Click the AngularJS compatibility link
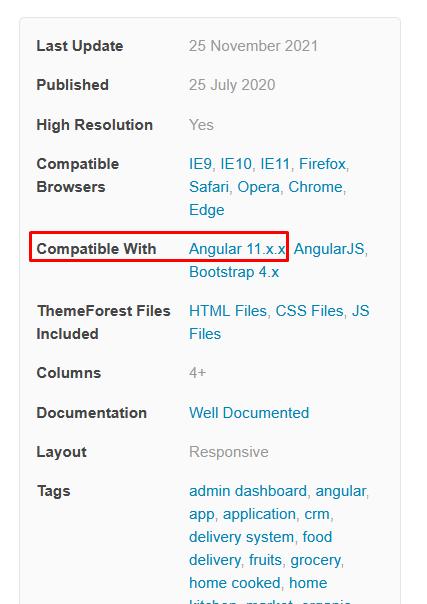 coord(329,249)
